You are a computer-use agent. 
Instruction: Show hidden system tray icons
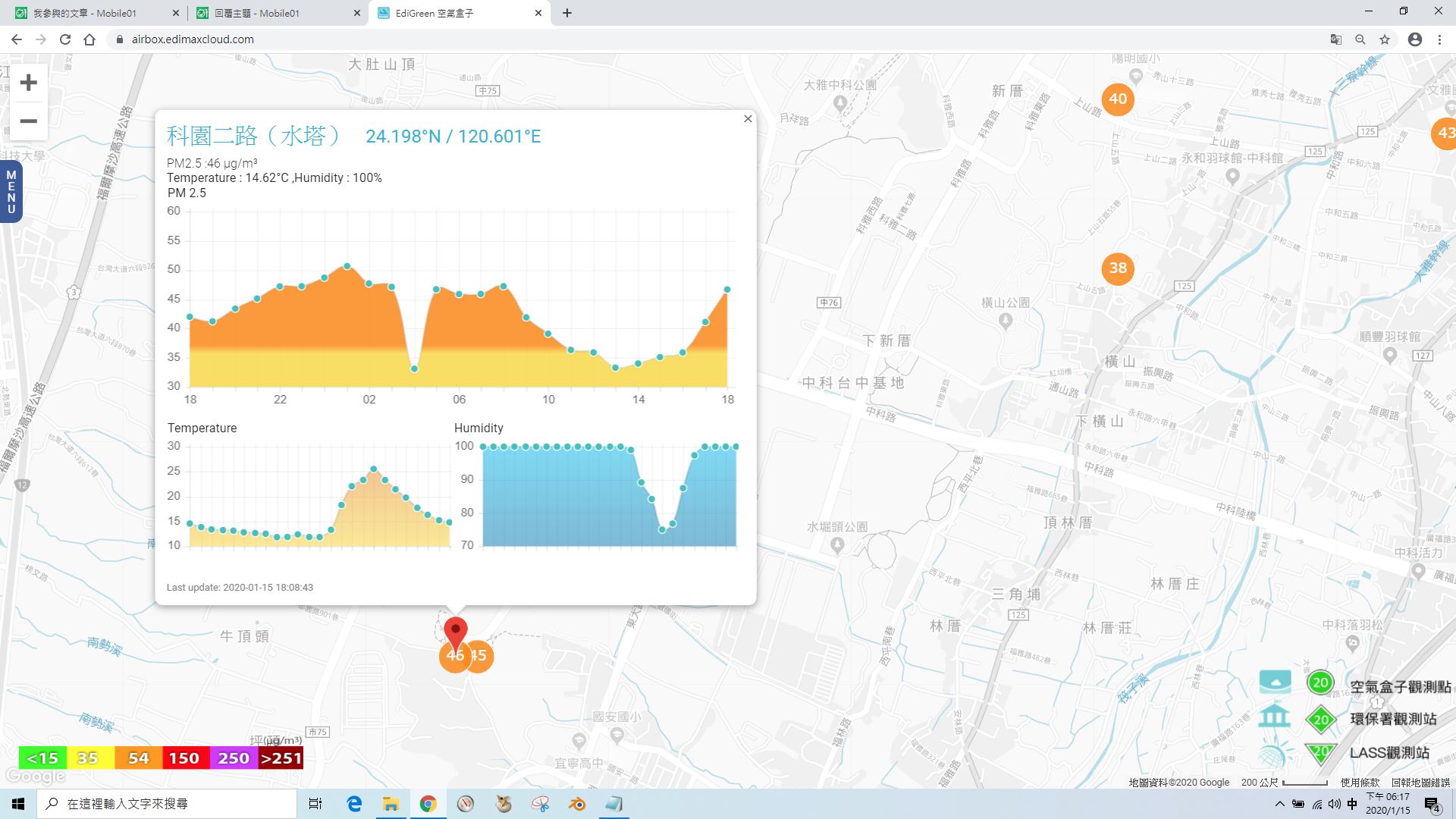1280,804
